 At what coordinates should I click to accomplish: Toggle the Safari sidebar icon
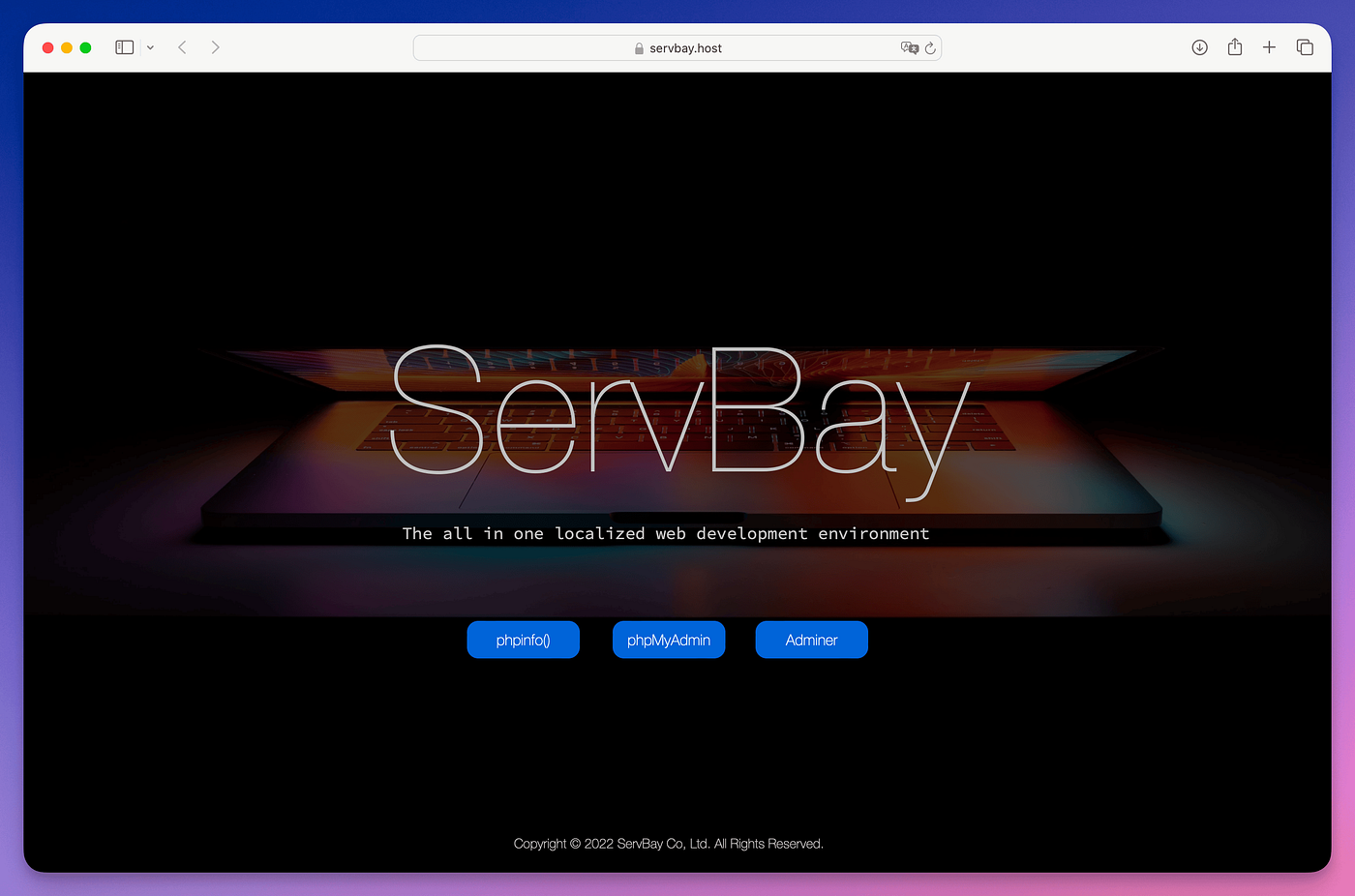(x=124, y=47)
